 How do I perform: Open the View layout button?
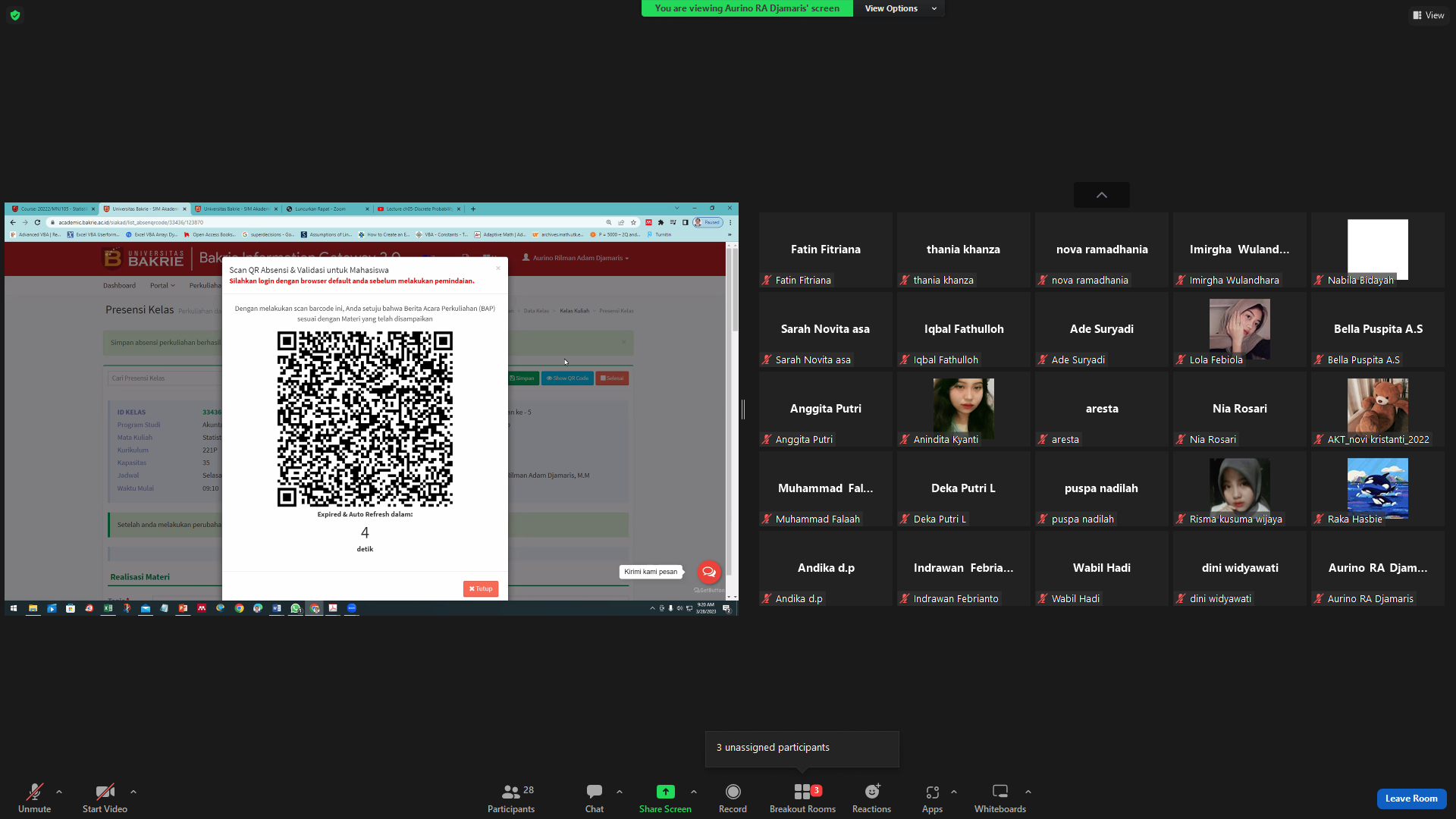click(1429, 15)
